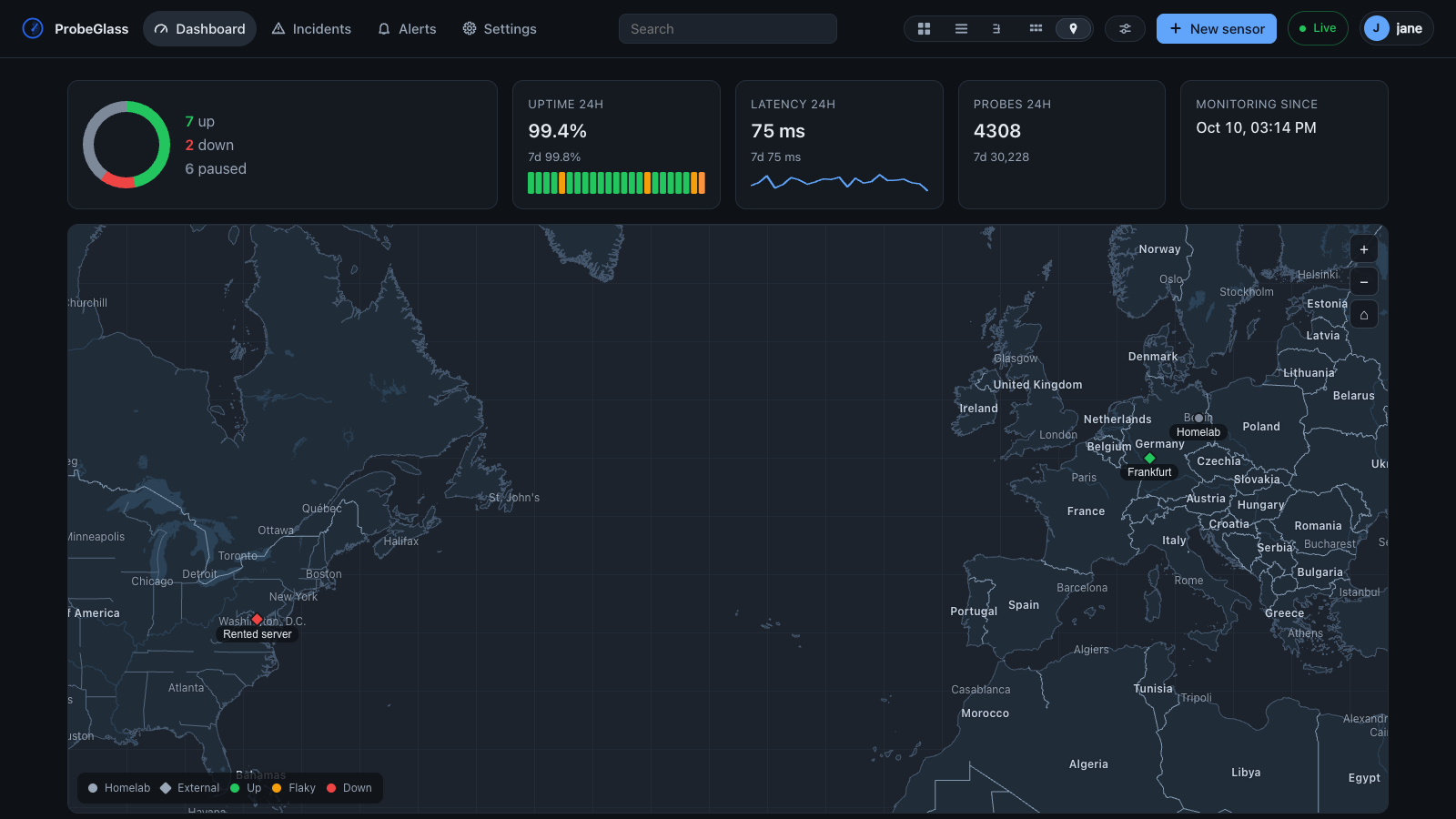Click the latency sparkline chart
Image resolution: width=1456 pixels, height=819 pixels.
coord(839,182)
